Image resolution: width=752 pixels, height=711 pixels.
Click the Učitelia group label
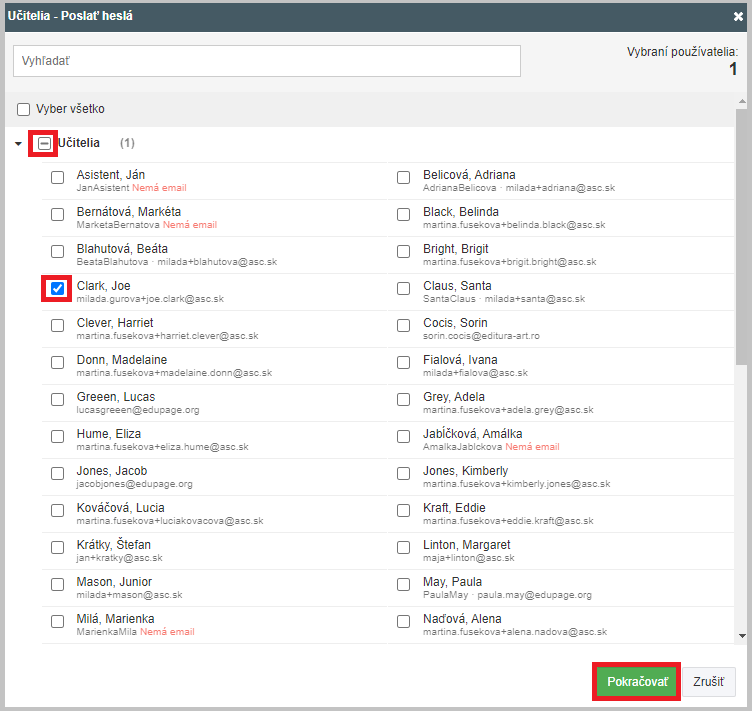pos(79,143)
